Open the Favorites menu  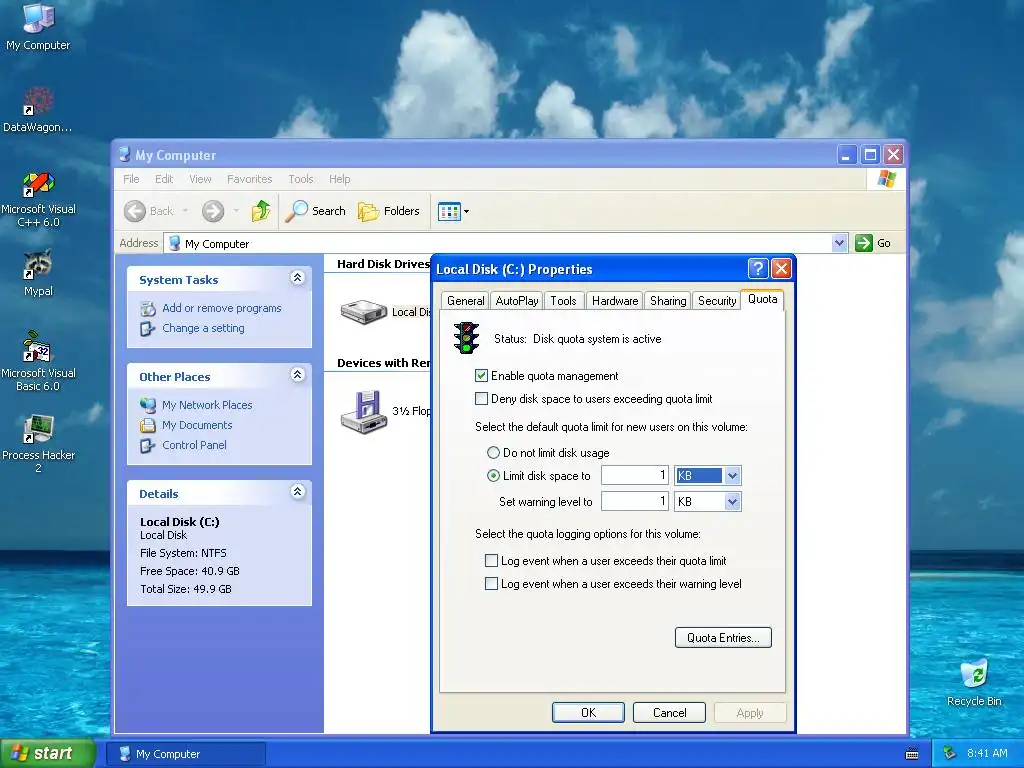coord(249,179)
